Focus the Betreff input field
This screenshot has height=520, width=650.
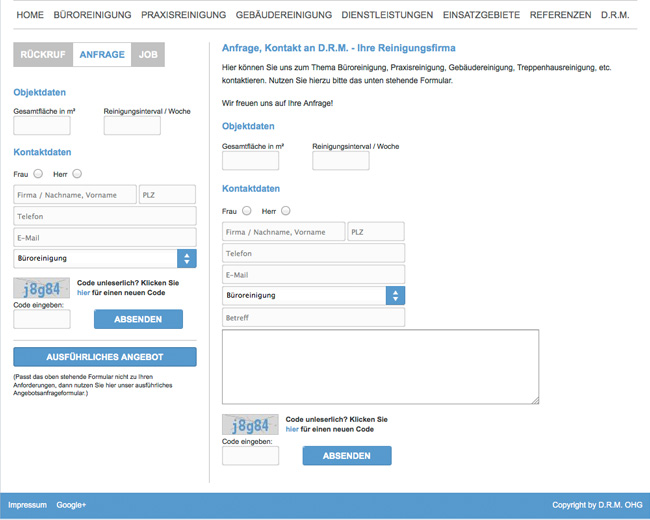tap(313, 317)
